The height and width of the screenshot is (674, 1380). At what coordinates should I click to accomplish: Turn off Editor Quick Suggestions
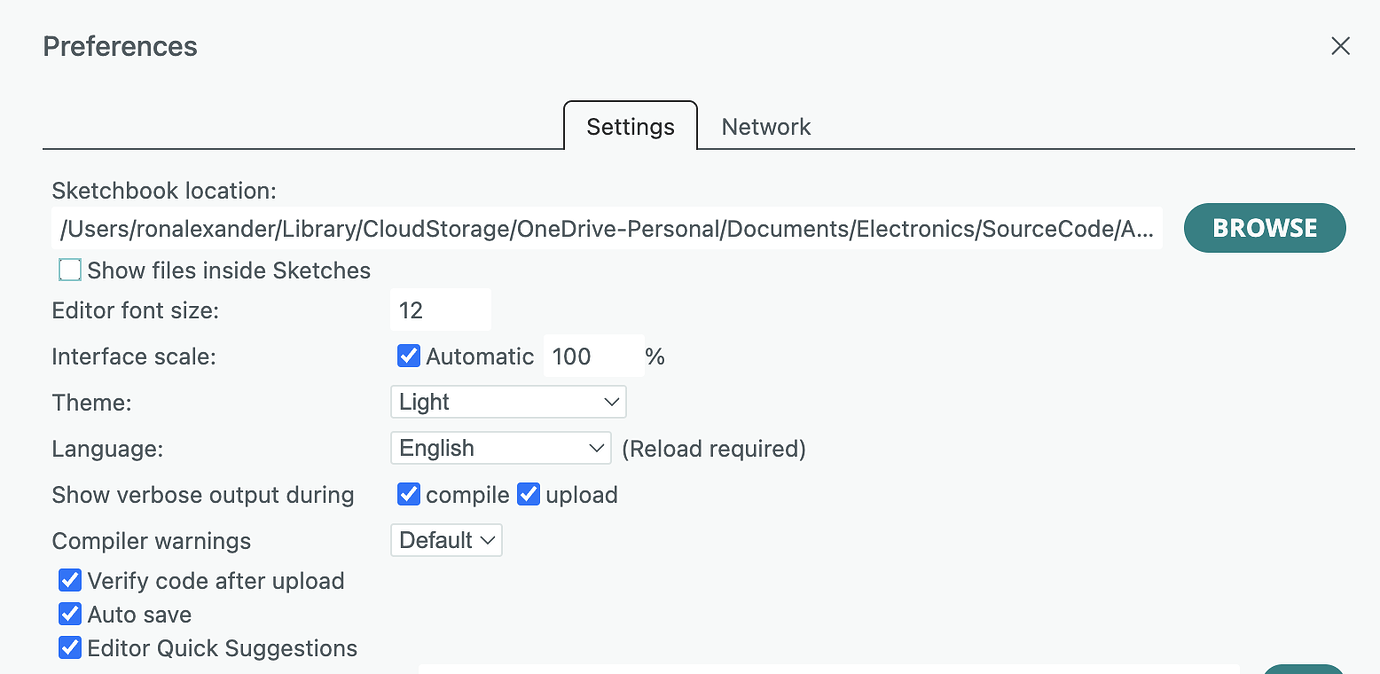click(x=70, y=648)
